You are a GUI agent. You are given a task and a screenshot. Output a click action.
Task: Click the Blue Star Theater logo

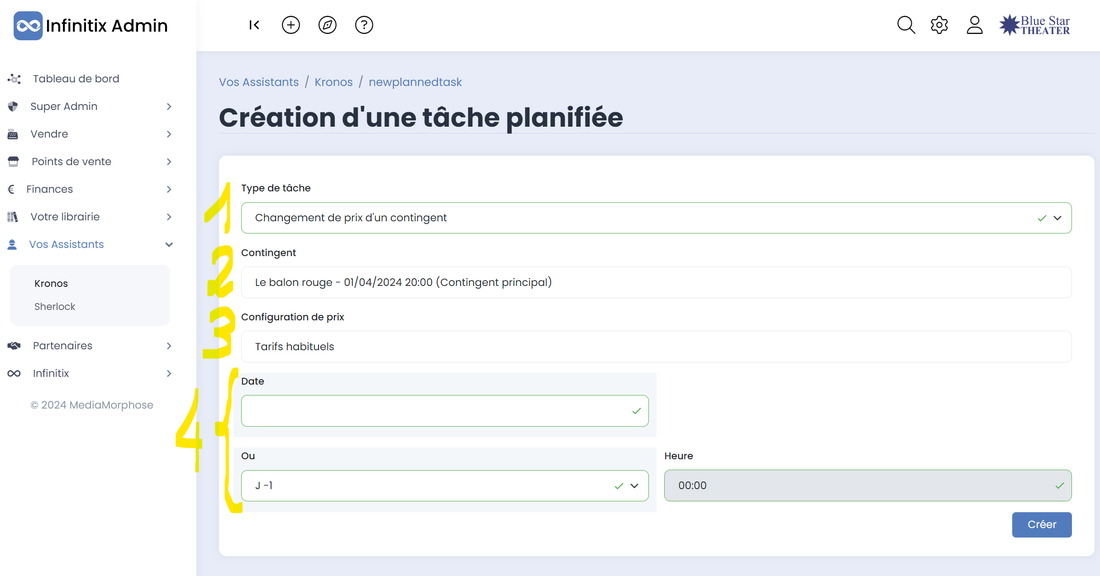[1035, 25]
